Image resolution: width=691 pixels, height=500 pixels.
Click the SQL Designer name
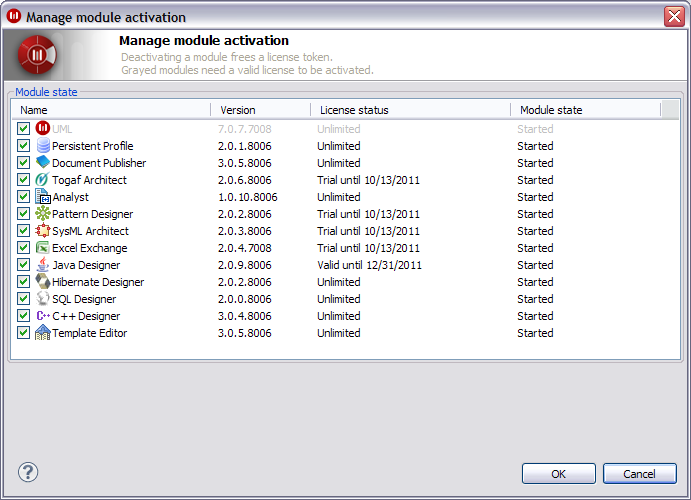(x=84, y=299)
